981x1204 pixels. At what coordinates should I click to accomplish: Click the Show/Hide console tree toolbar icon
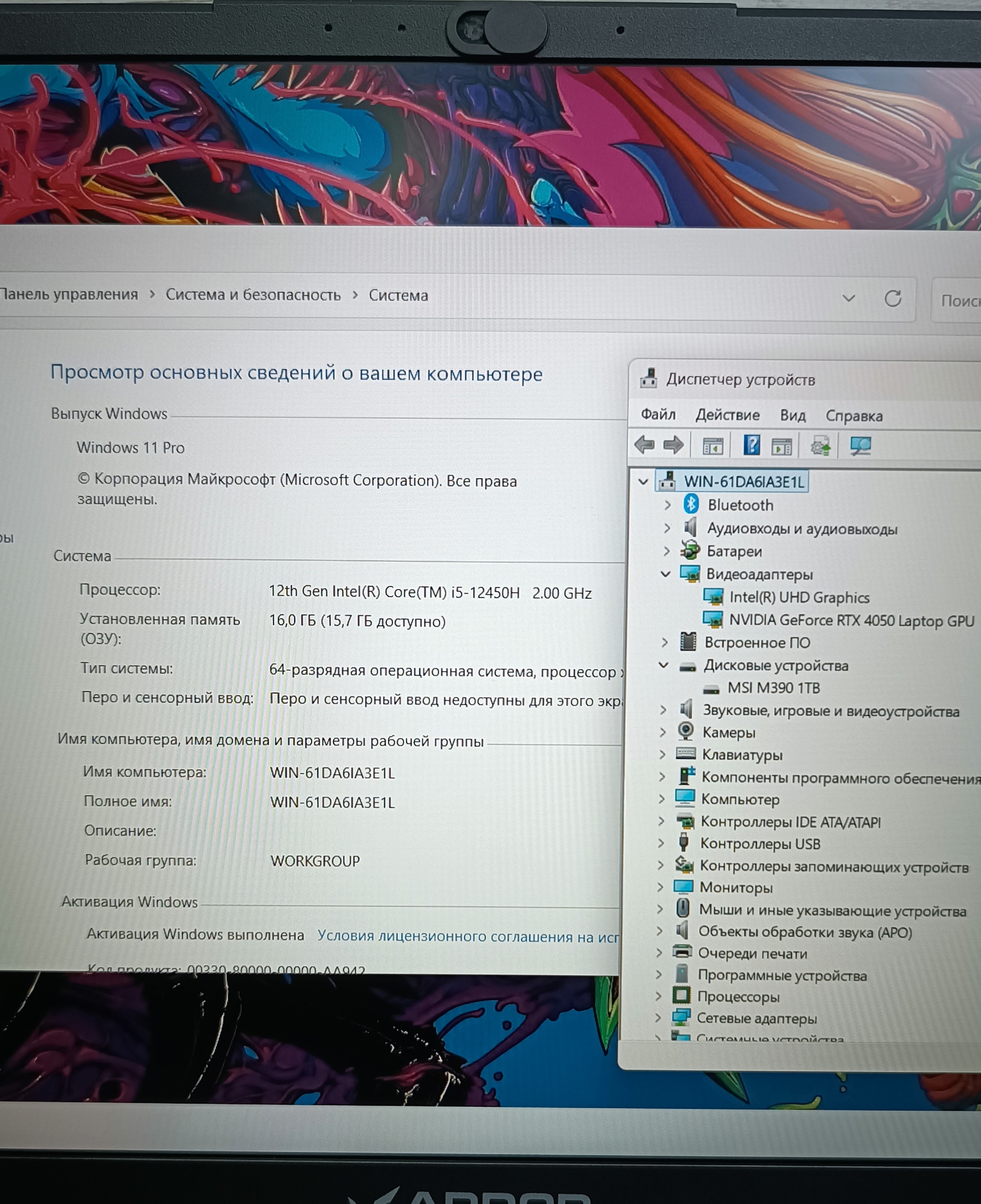(x=712, y=447)
